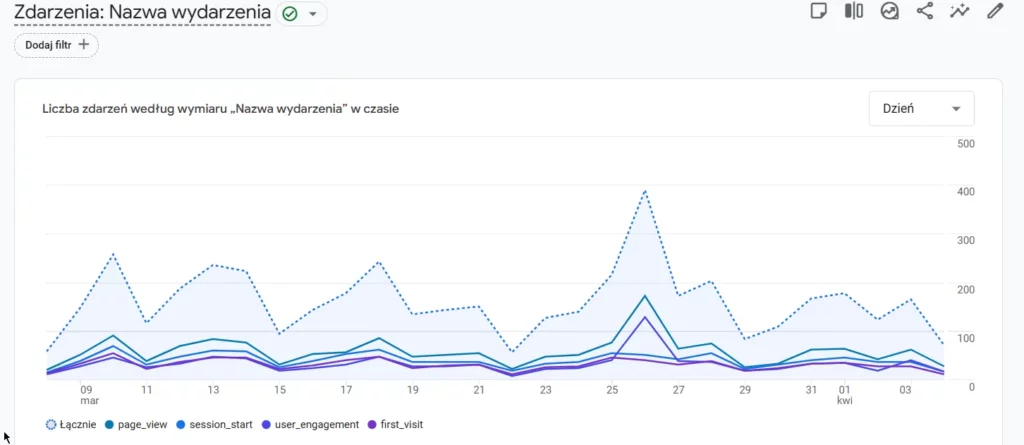1024x445 pixels.
Task: Click the first_visit purple legend dot
Action: tap(373, 424)
